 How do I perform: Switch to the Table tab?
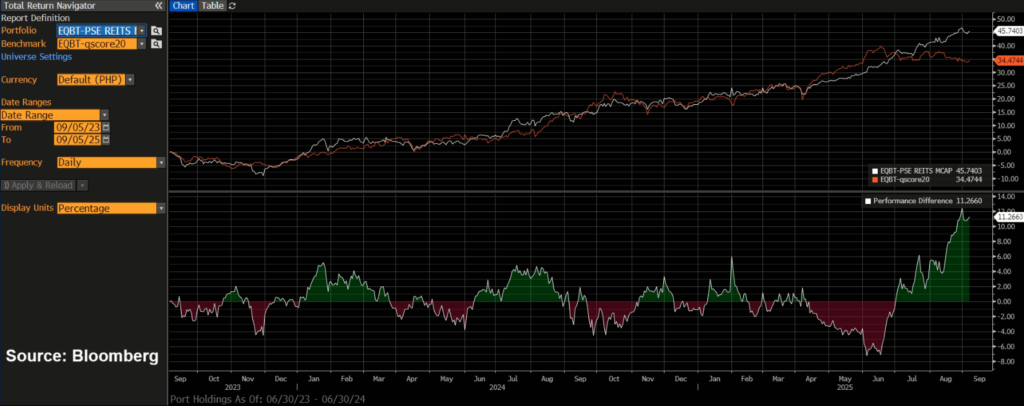coord(212,6)
